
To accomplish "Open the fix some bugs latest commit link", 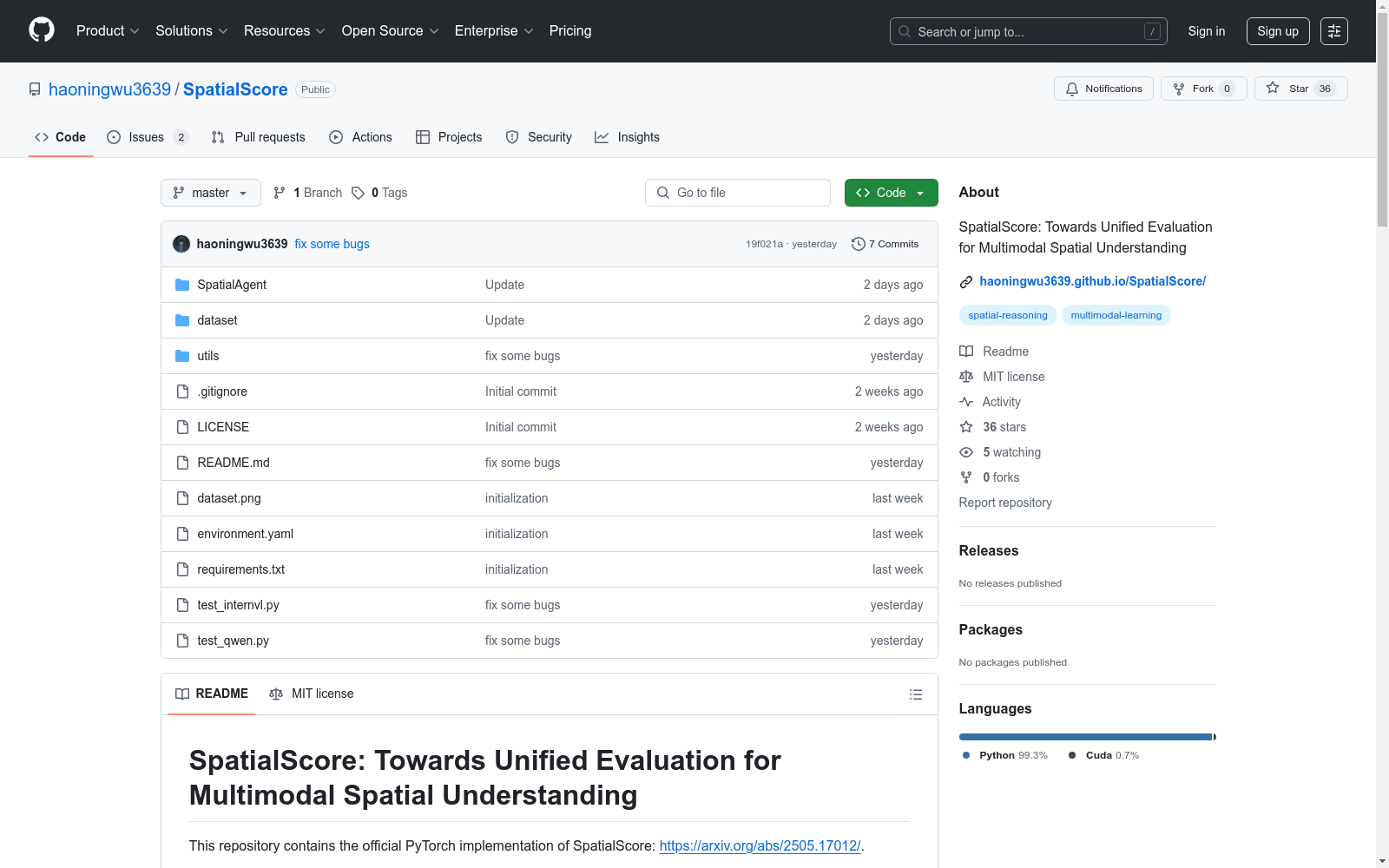I will (x=332, y=244).
